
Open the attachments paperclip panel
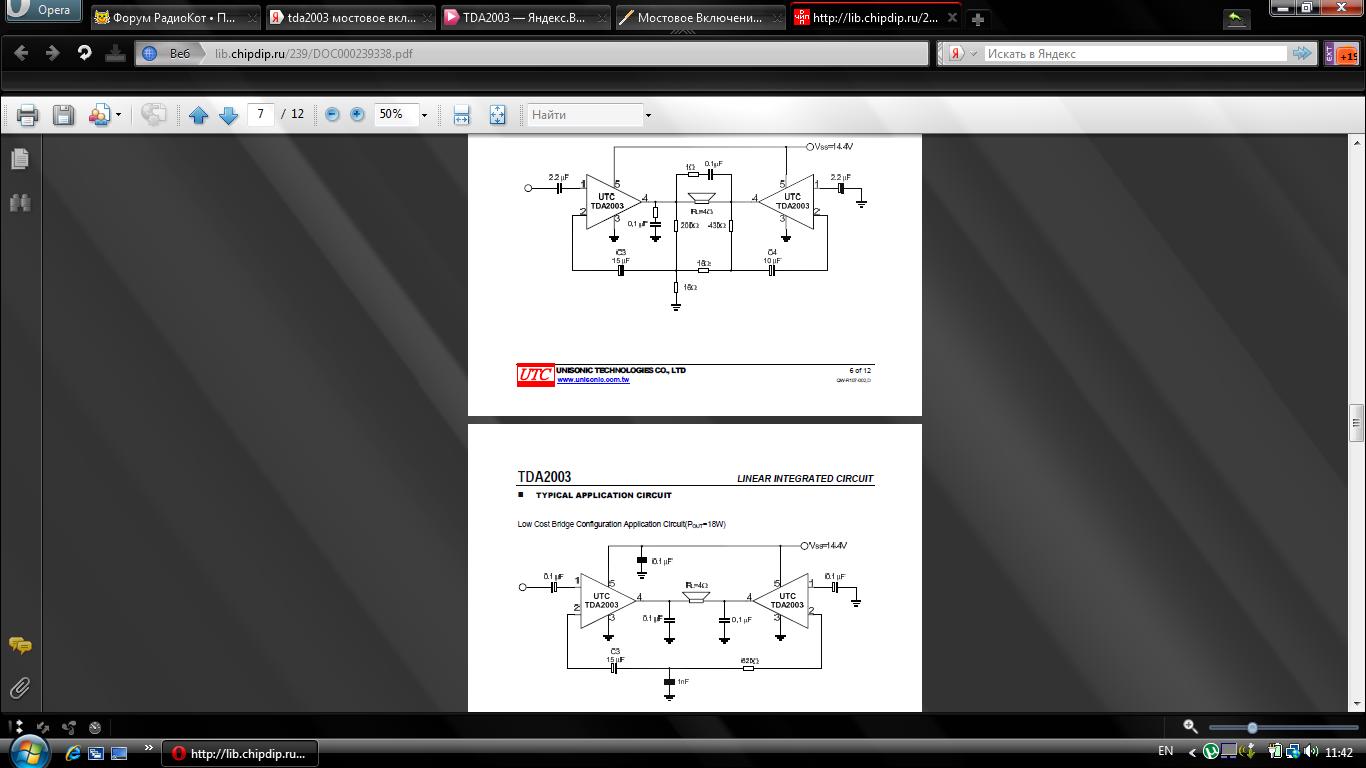[20, 688]
